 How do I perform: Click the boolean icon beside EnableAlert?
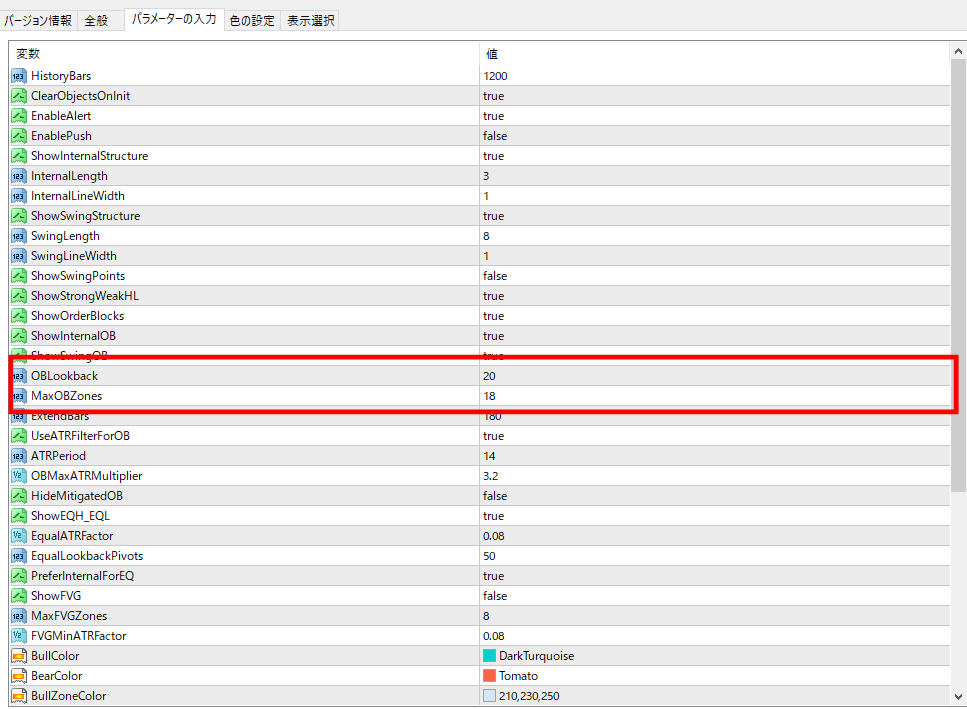point(18,116)
